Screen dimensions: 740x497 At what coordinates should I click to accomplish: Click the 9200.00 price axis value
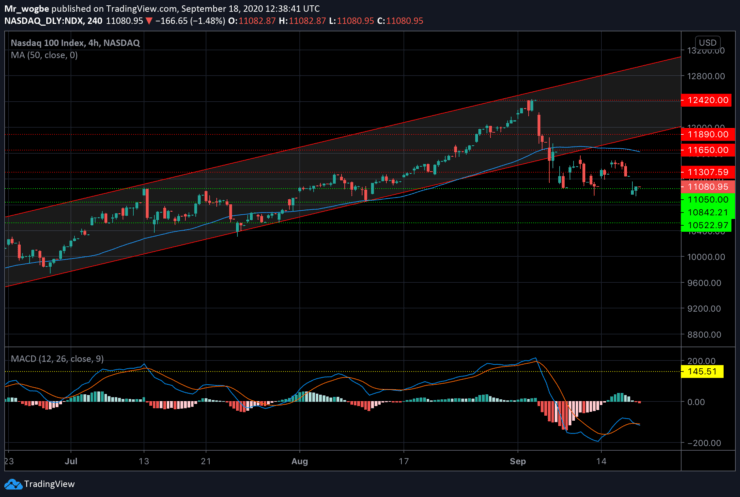coord(704,309)
